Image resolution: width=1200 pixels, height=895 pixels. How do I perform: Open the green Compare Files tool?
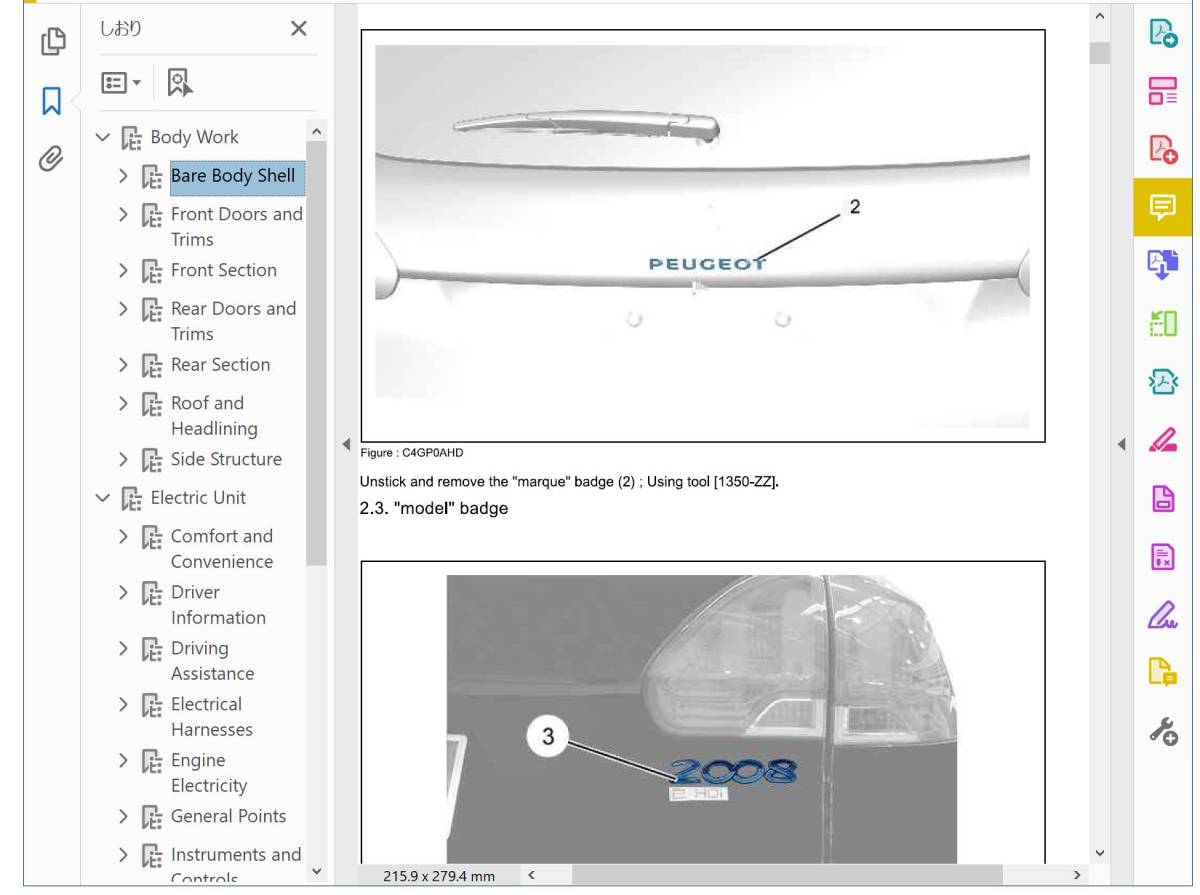coord(1162,323)
